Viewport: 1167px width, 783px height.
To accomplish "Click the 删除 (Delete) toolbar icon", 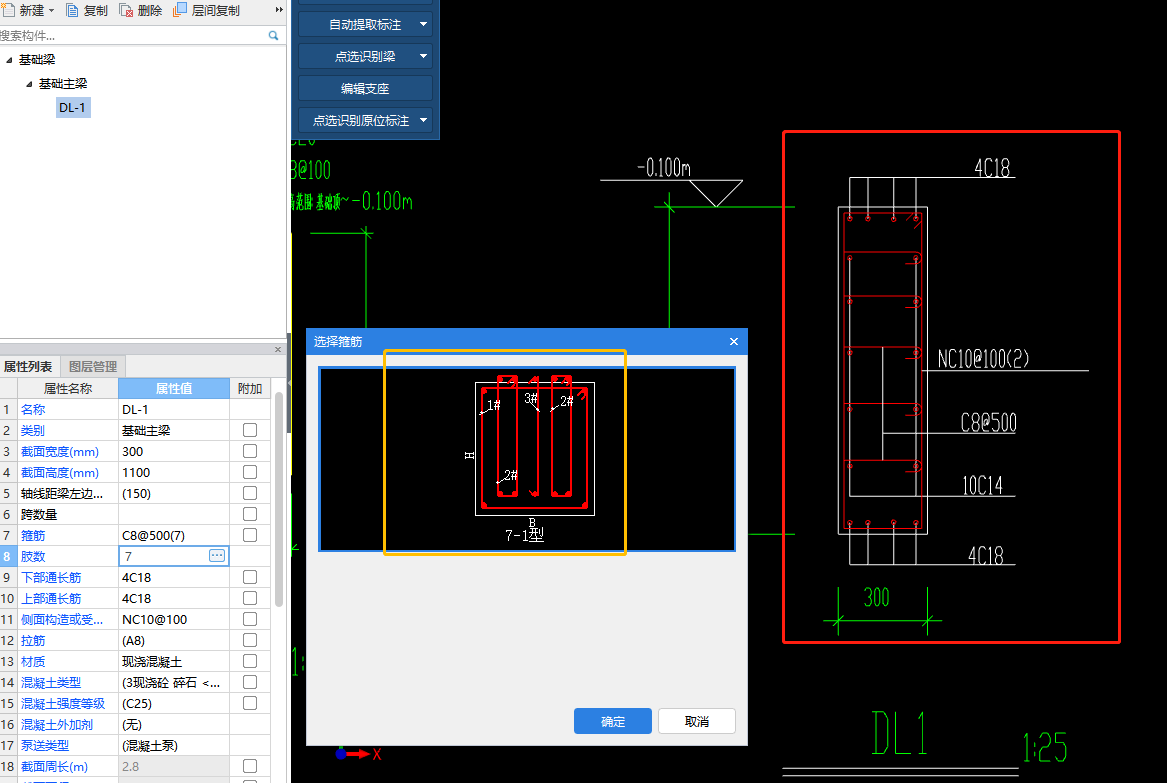I will [x=126, y=10].
